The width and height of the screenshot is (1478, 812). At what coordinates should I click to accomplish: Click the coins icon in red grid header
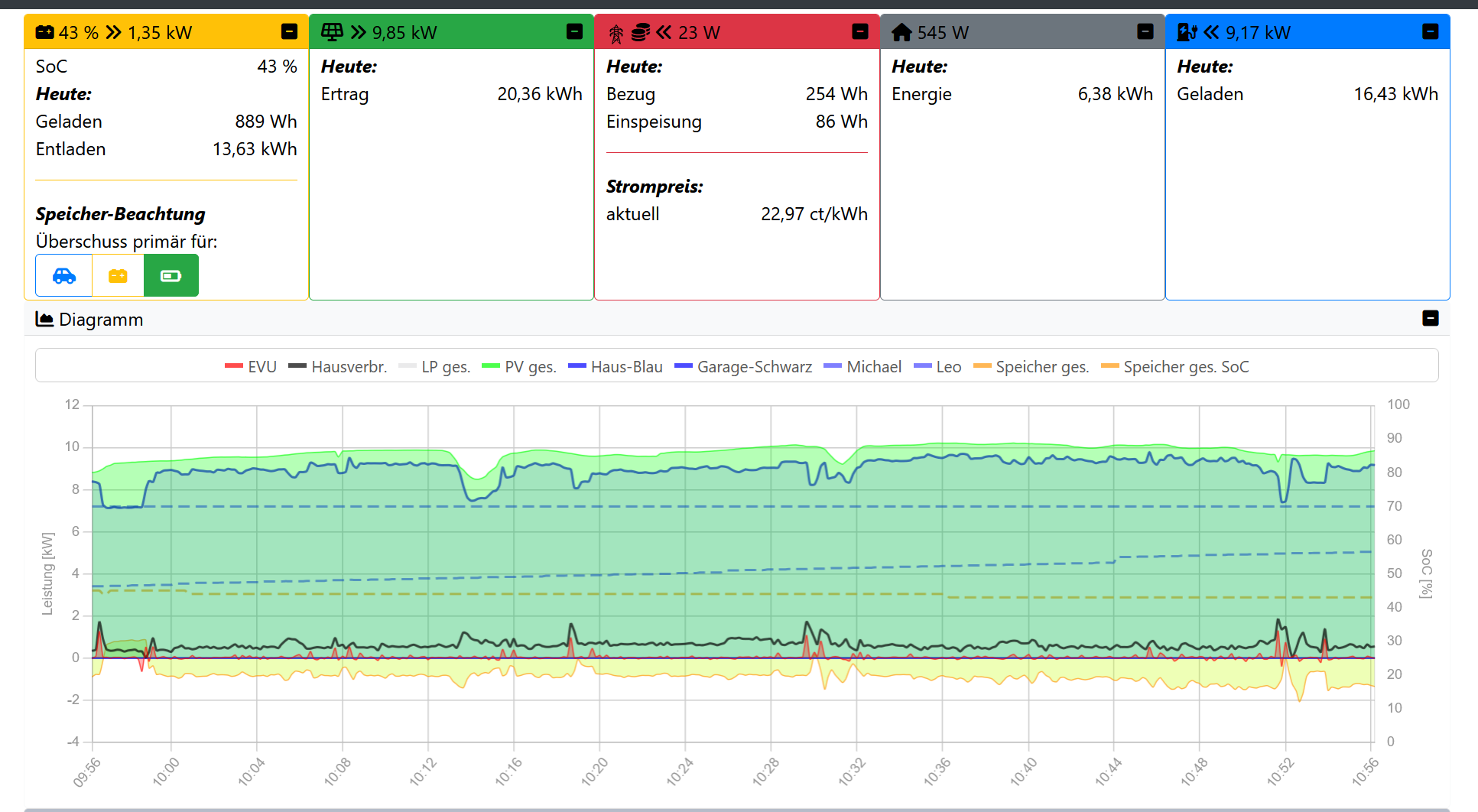641,32
